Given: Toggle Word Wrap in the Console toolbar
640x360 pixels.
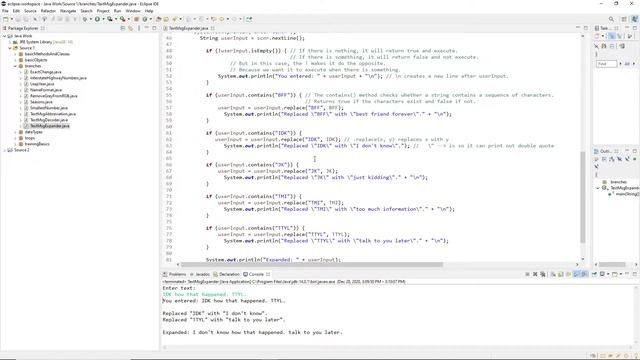Looking at the screenshot, I should point(569,274).
